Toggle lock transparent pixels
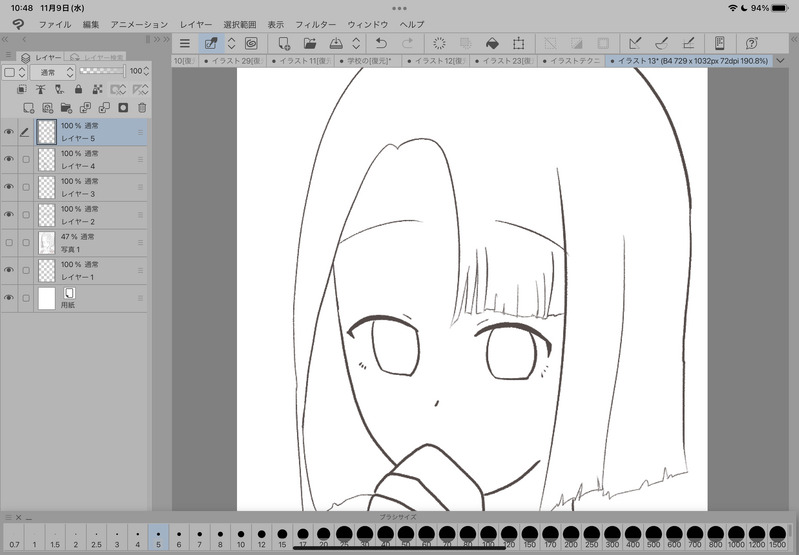Screen dimensions: 799x555 pyautogui.click(x=97, y=90)
